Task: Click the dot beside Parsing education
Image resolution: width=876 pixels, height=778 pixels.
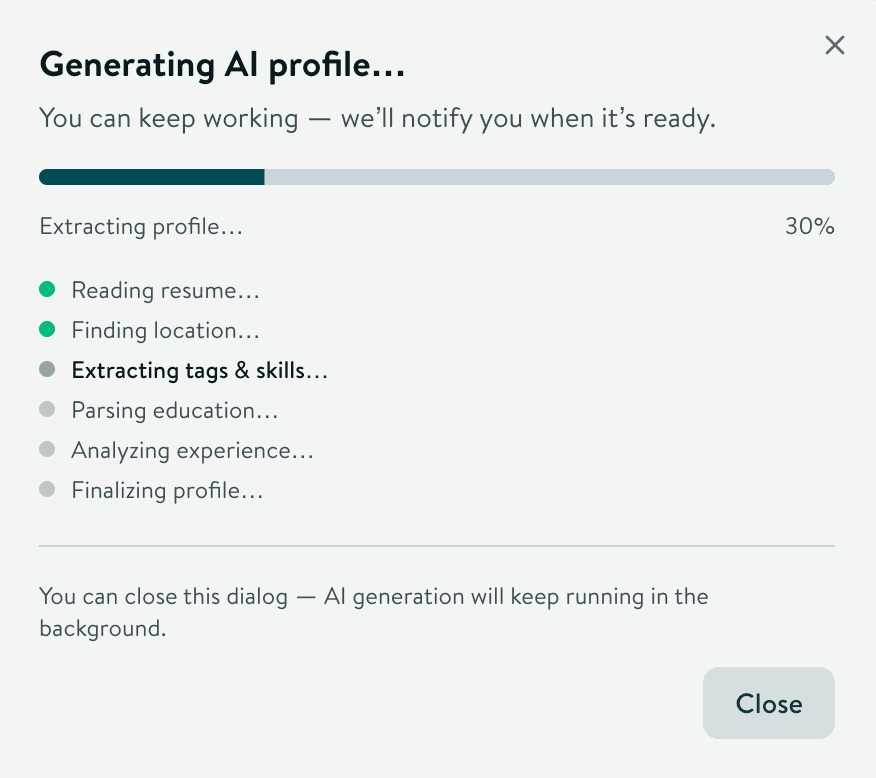Action: tap(47, 409)
